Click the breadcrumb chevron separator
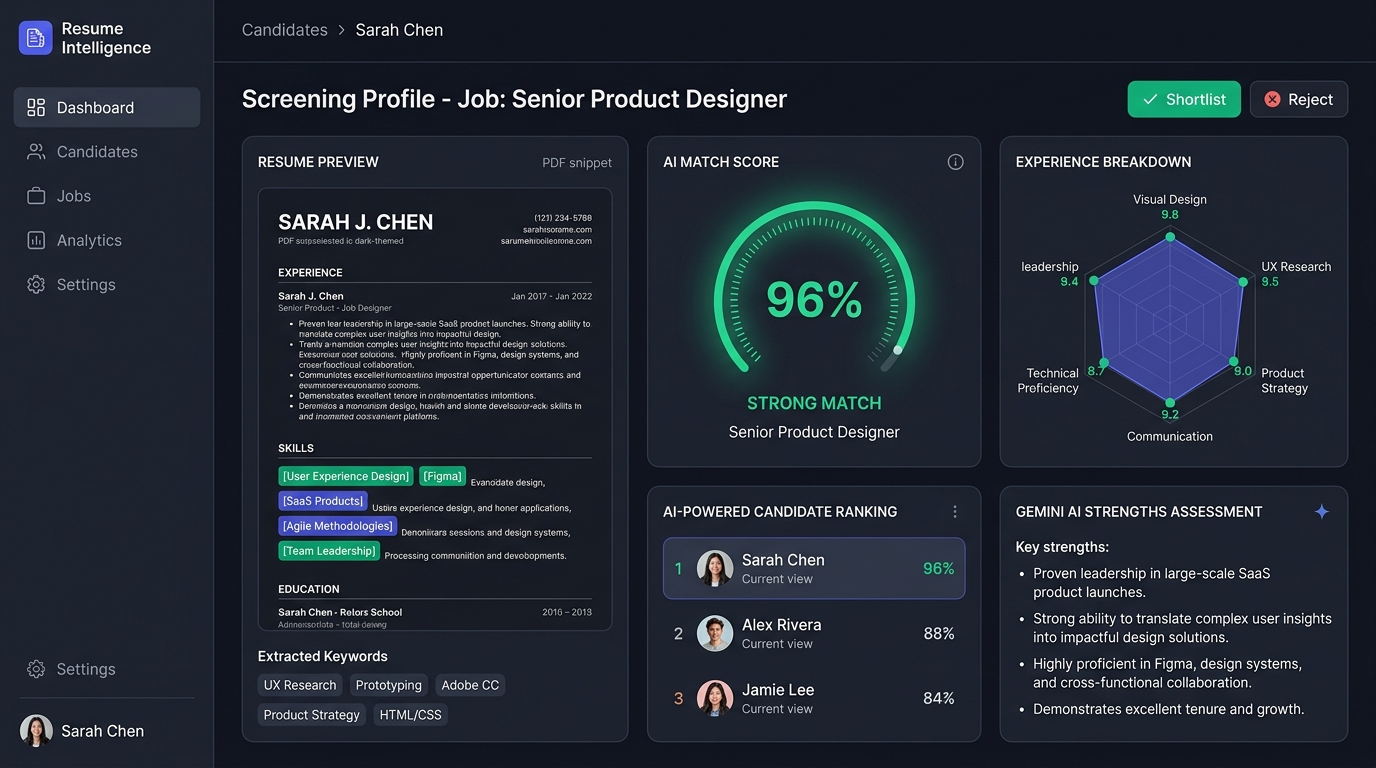This screenshot has height=768, width=1376. (x=342, y=30)
